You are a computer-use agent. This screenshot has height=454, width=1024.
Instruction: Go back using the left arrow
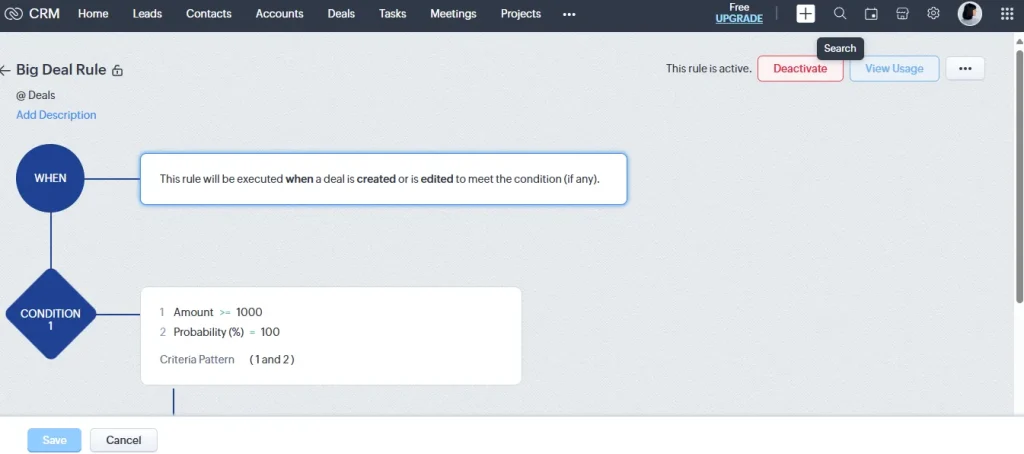(x=5, y=71)
